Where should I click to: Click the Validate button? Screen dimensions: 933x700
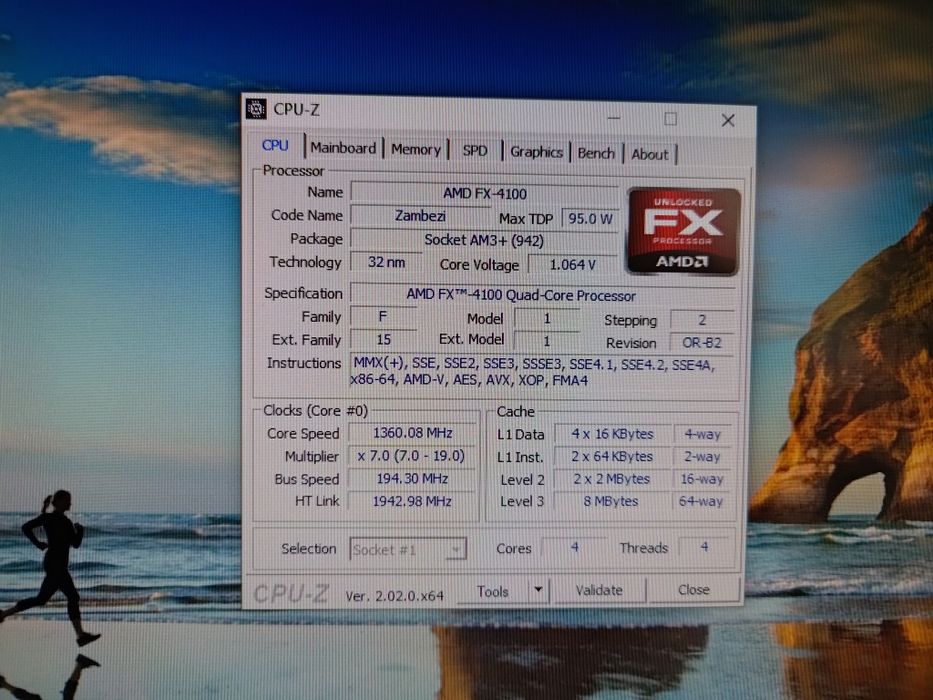click(x=599, y=590)
